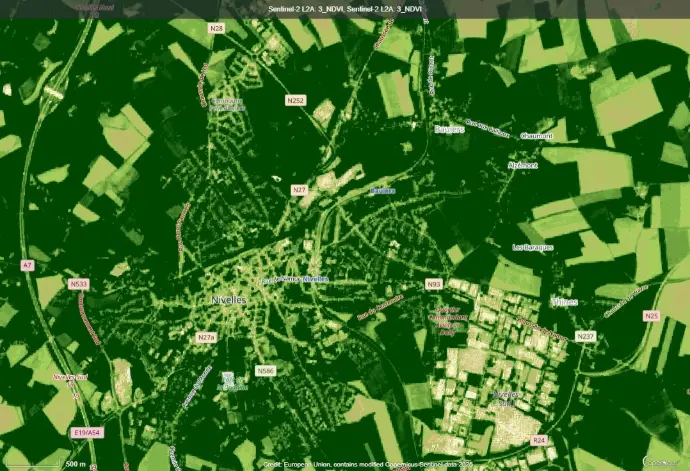Select the N27 route shield
This screenshot has width=690, height=471.
pos(299,189)
